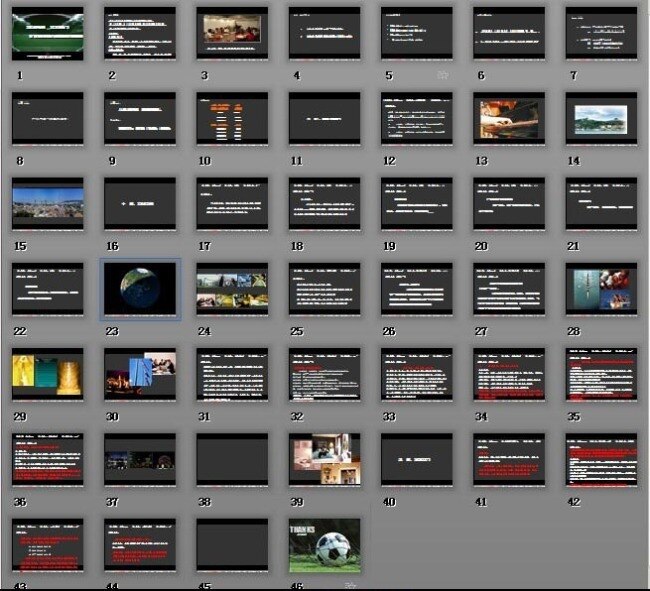Choose slide 19 thumbnail
This screenshot has width=650, height=591.
[x=417, y=204]
